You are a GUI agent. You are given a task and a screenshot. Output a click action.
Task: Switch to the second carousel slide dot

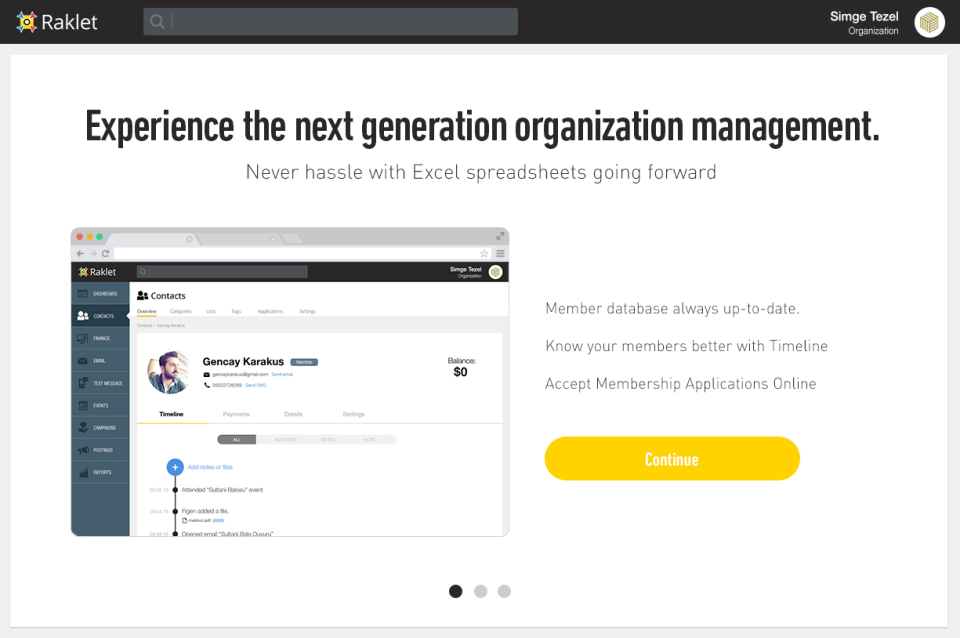(481, 591)
